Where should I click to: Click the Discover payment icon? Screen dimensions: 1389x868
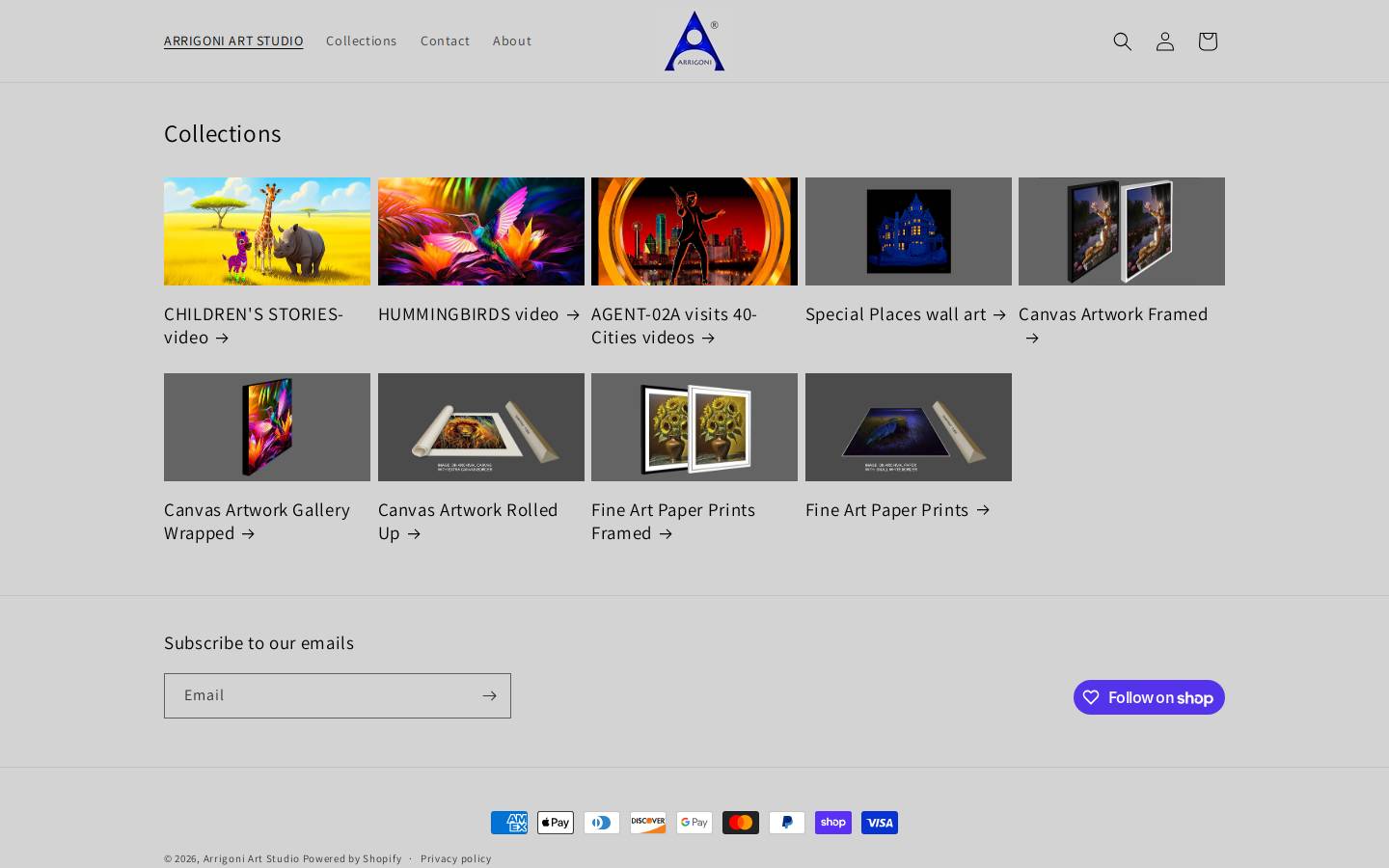point(648,823)
